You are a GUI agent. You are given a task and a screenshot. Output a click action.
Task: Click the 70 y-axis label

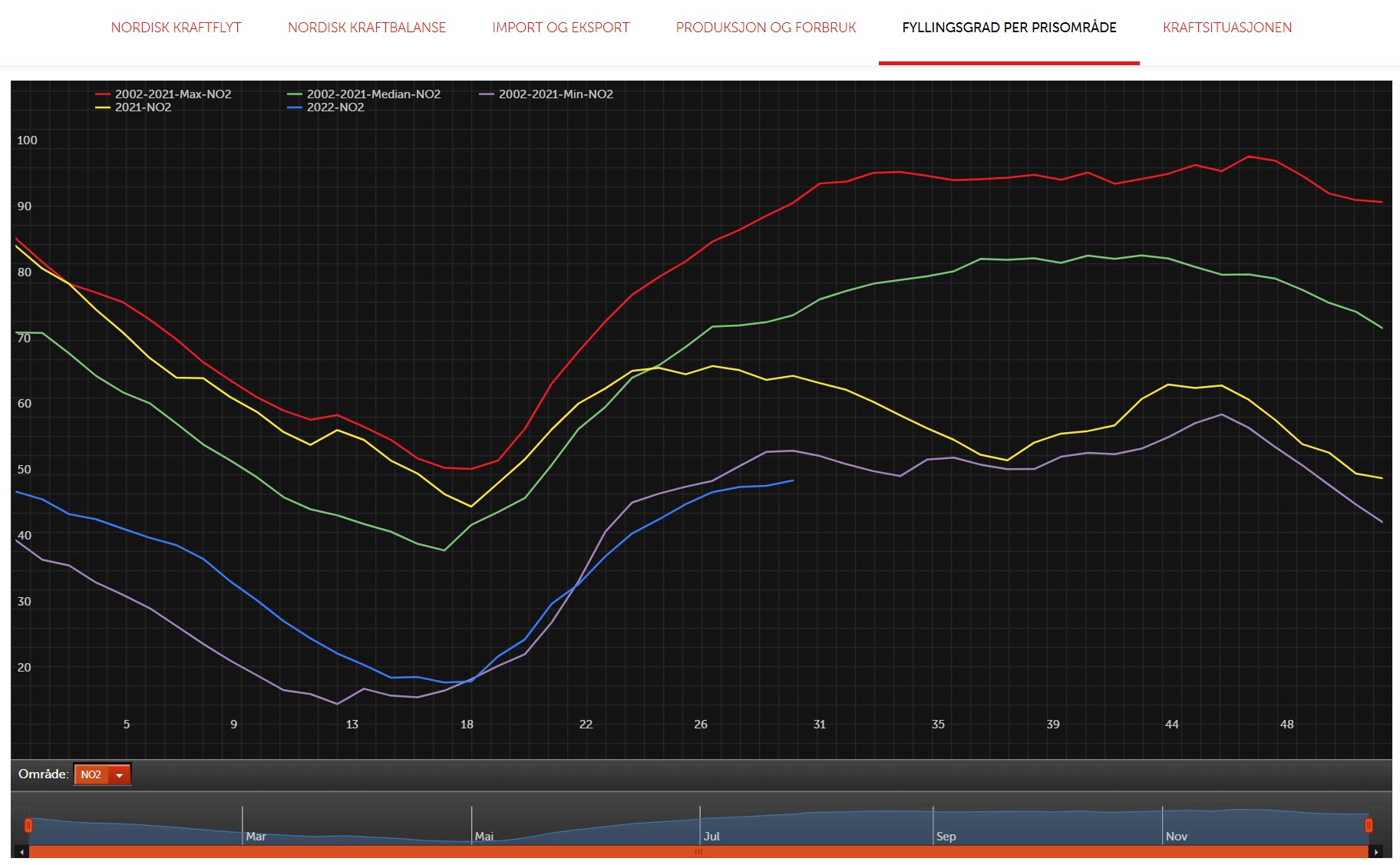[25, 338]
